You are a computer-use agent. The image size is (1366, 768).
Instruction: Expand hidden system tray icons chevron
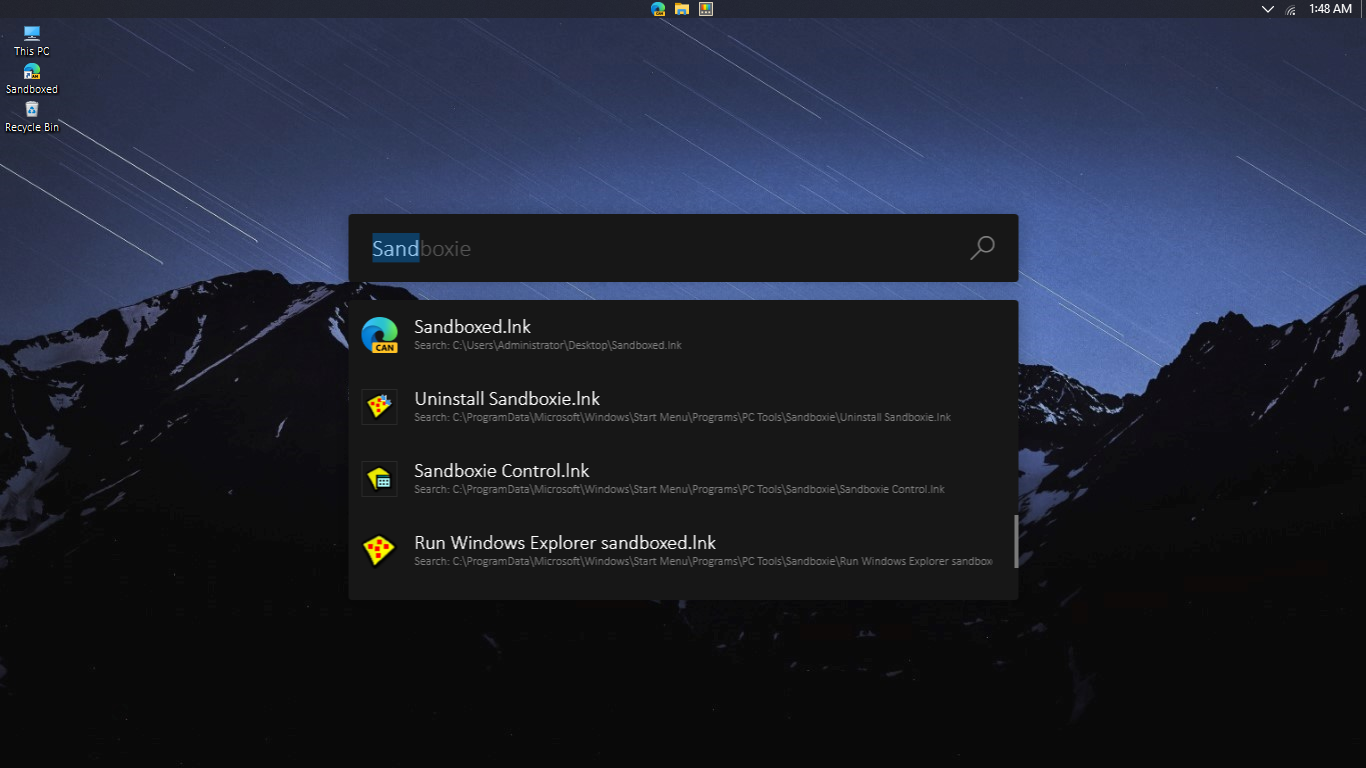pyautogui.click(x=1268, y=9)
